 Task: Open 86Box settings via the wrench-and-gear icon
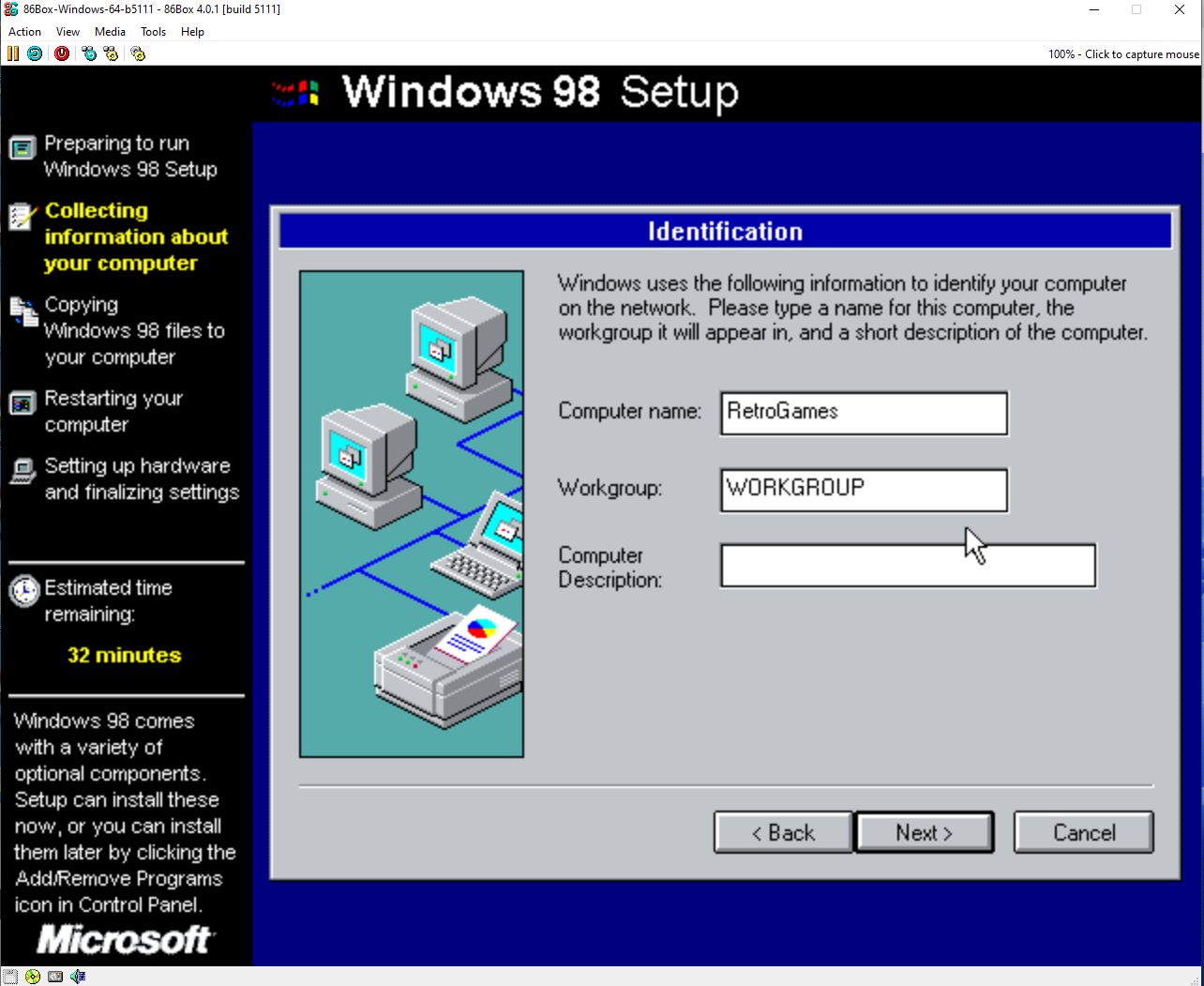pyautogui.click(x=138, y=53)
